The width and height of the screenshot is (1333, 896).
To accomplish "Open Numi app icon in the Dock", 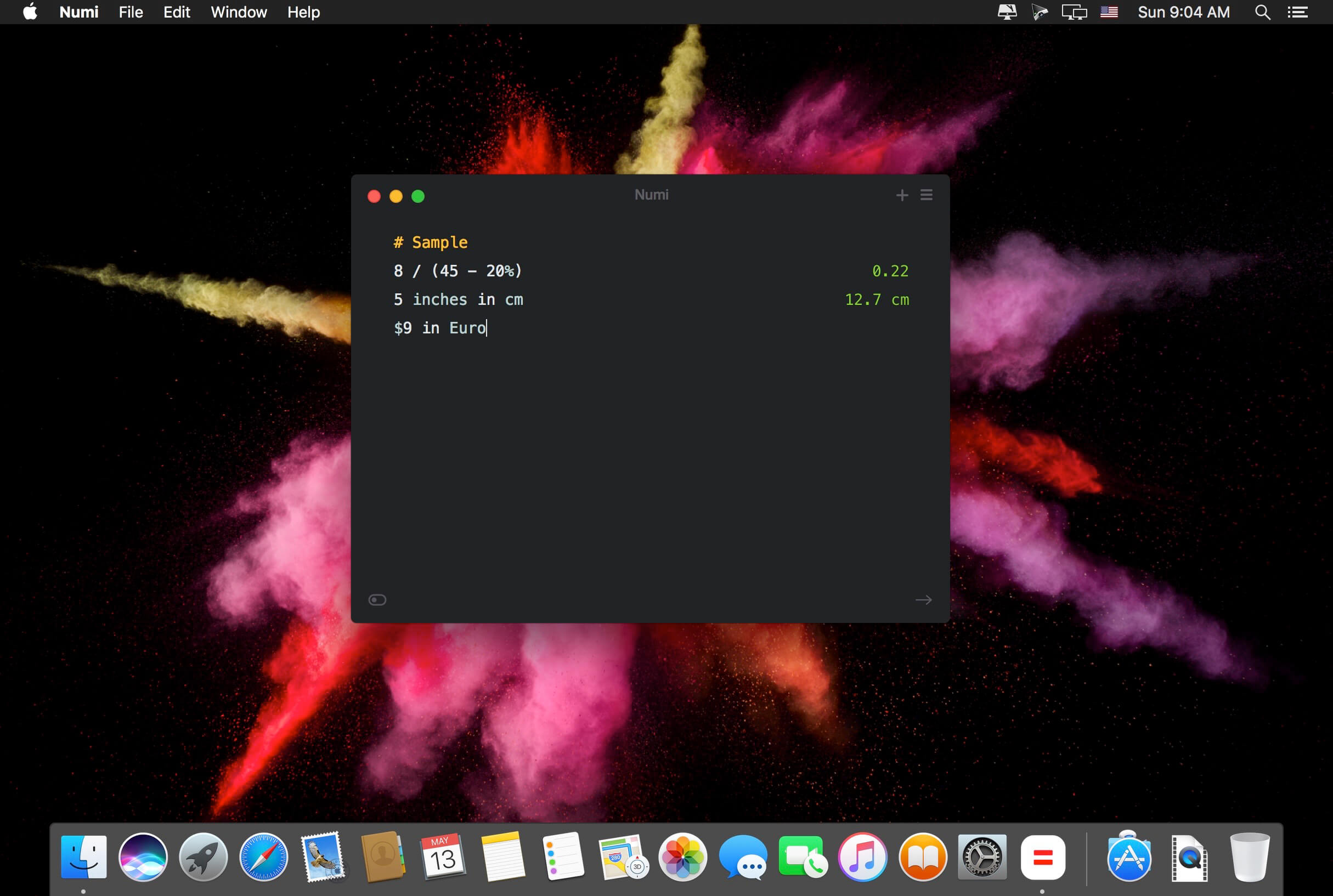I will click(x=1042, y=857).
